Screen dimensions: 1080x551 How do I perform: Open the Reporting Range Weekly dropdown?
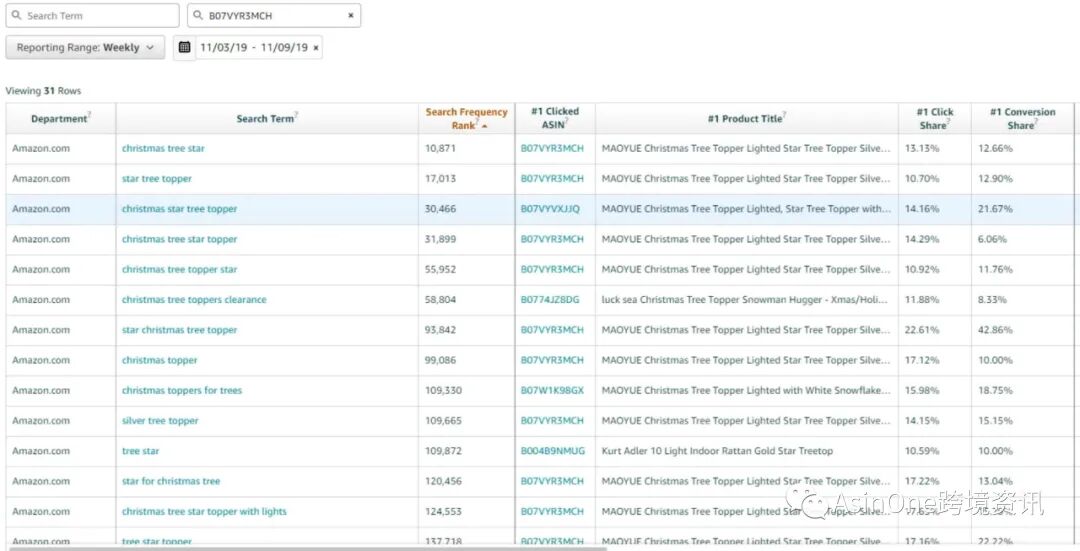[x=85, y=48]
